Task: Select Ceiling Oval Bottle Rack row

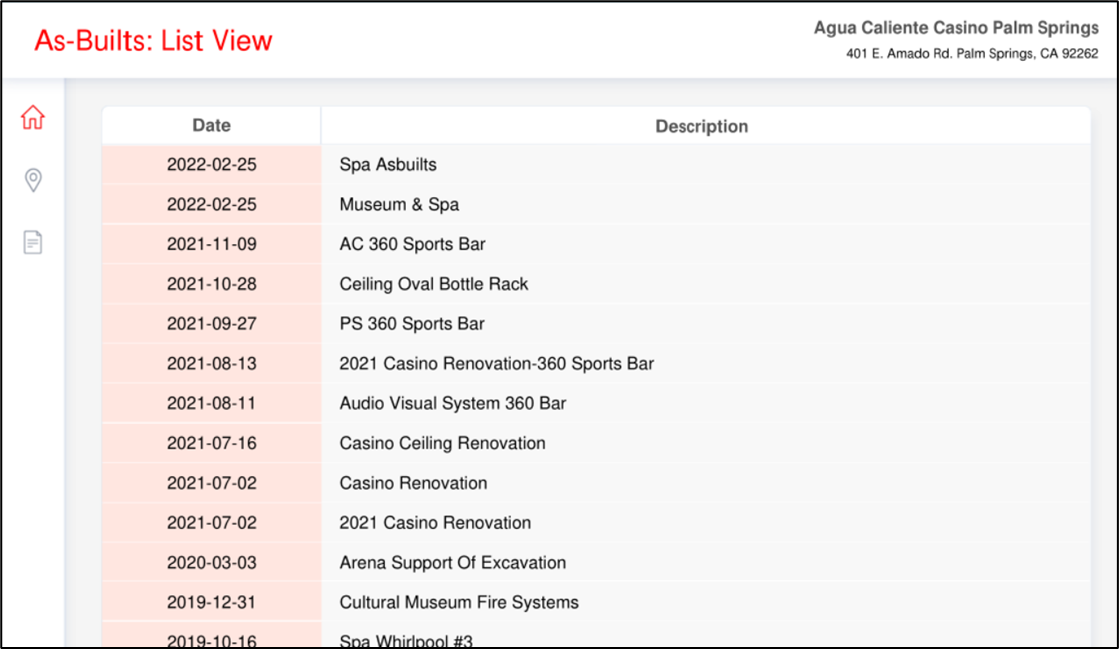Action: (x=597, y=284)
